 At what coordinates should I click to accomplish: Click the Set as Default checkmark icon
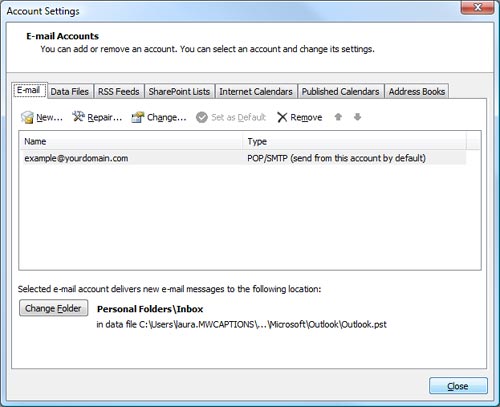point(202,117)
